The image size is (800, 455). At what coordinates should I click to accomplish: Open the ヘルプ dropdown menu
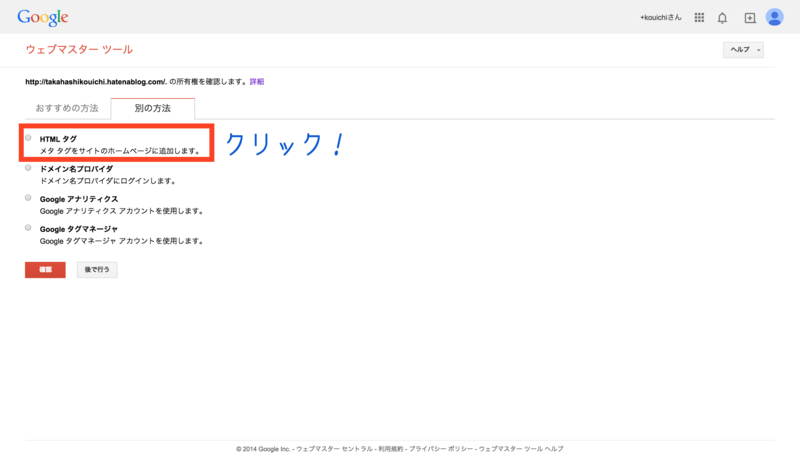coord(743,49)
